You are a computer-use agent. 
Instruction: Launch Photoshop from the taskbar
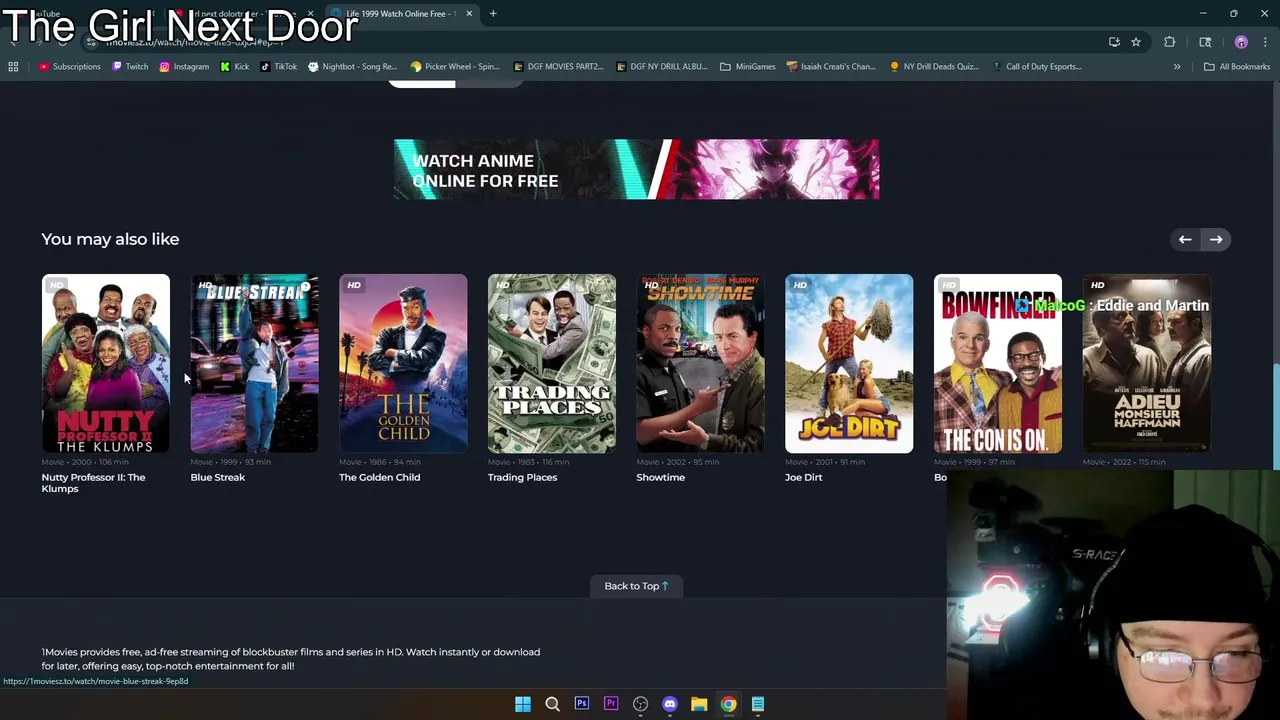pyautogui.click(x=581, y=704)
